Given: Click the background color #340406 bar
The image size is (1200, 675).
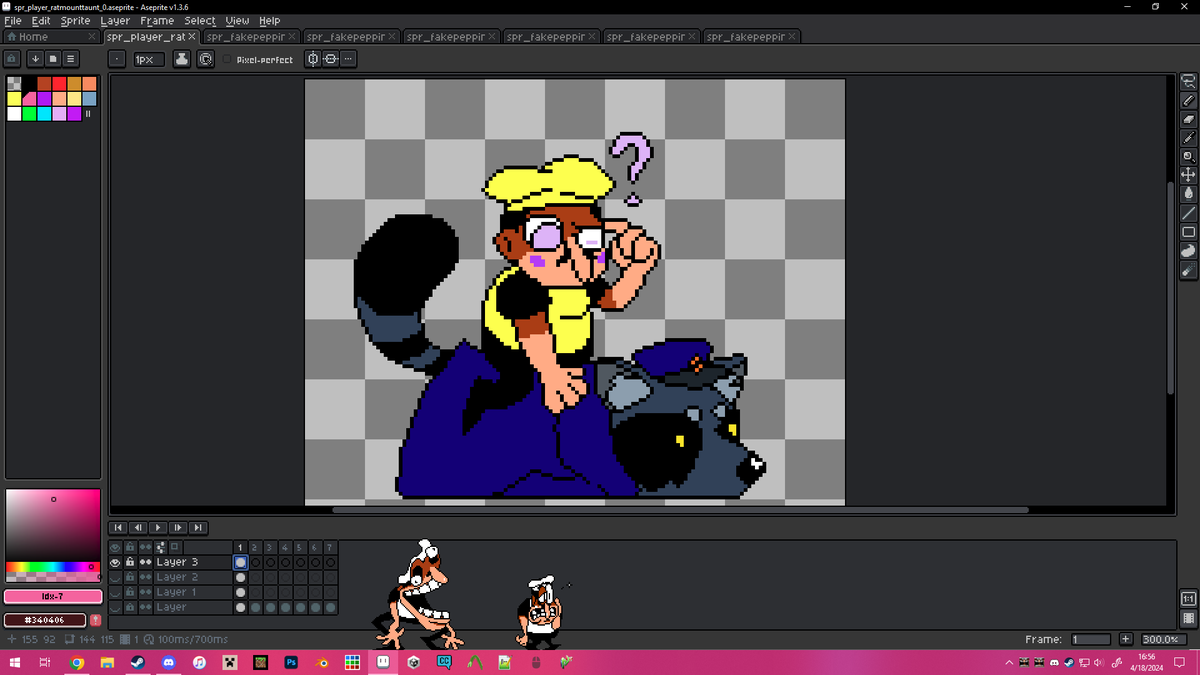Looking at the screenshot, I should point(46,621).
